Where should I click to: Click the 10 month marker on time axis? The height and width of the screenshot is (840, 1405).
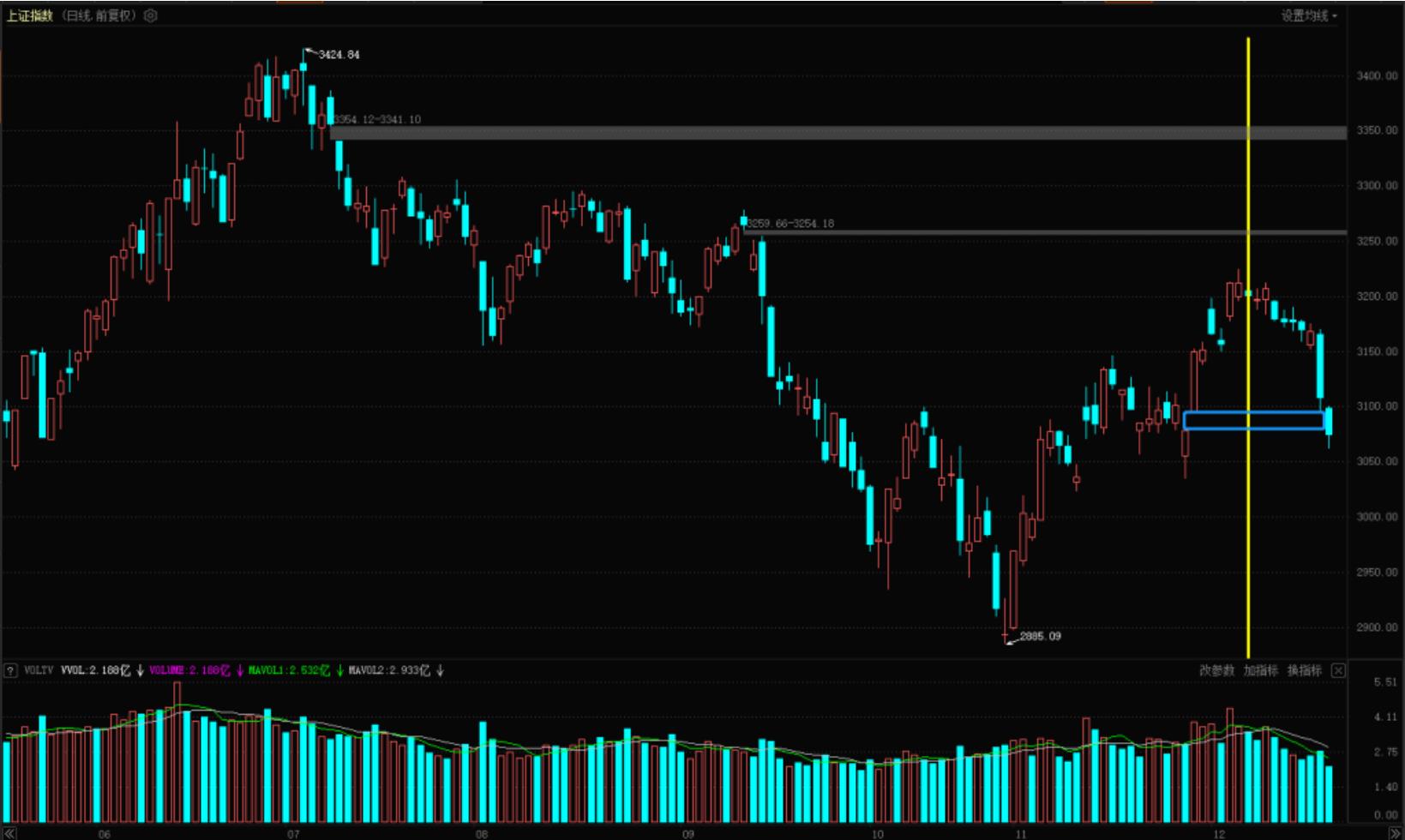coord(877,833)
